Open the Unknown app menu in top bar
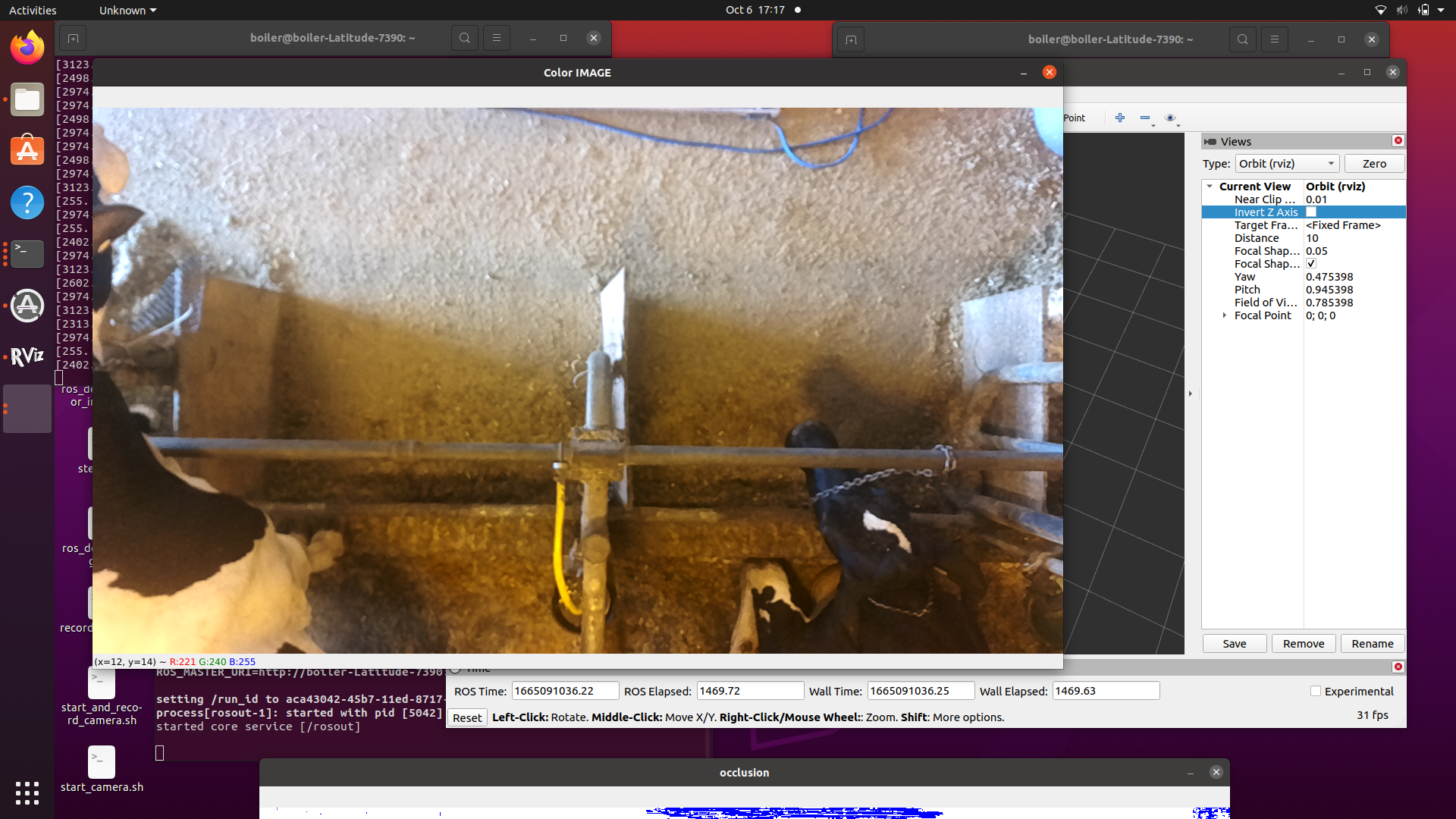Image resolution: width=1456 pixels, height=819 pixels. [x=127, y=10]
